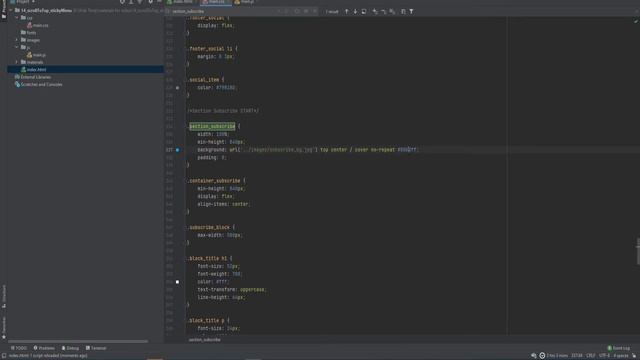Switch to main.css editor tab

pyautogui.click(x=216, y=2)
